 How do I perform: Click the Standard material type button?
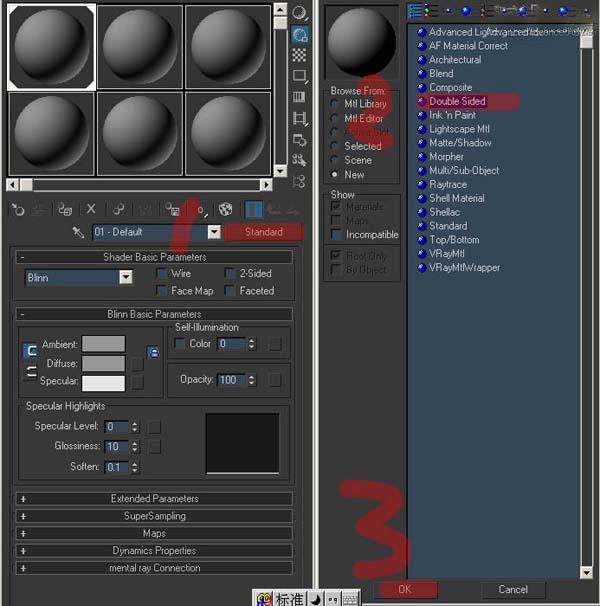click(x=264, y=232)
